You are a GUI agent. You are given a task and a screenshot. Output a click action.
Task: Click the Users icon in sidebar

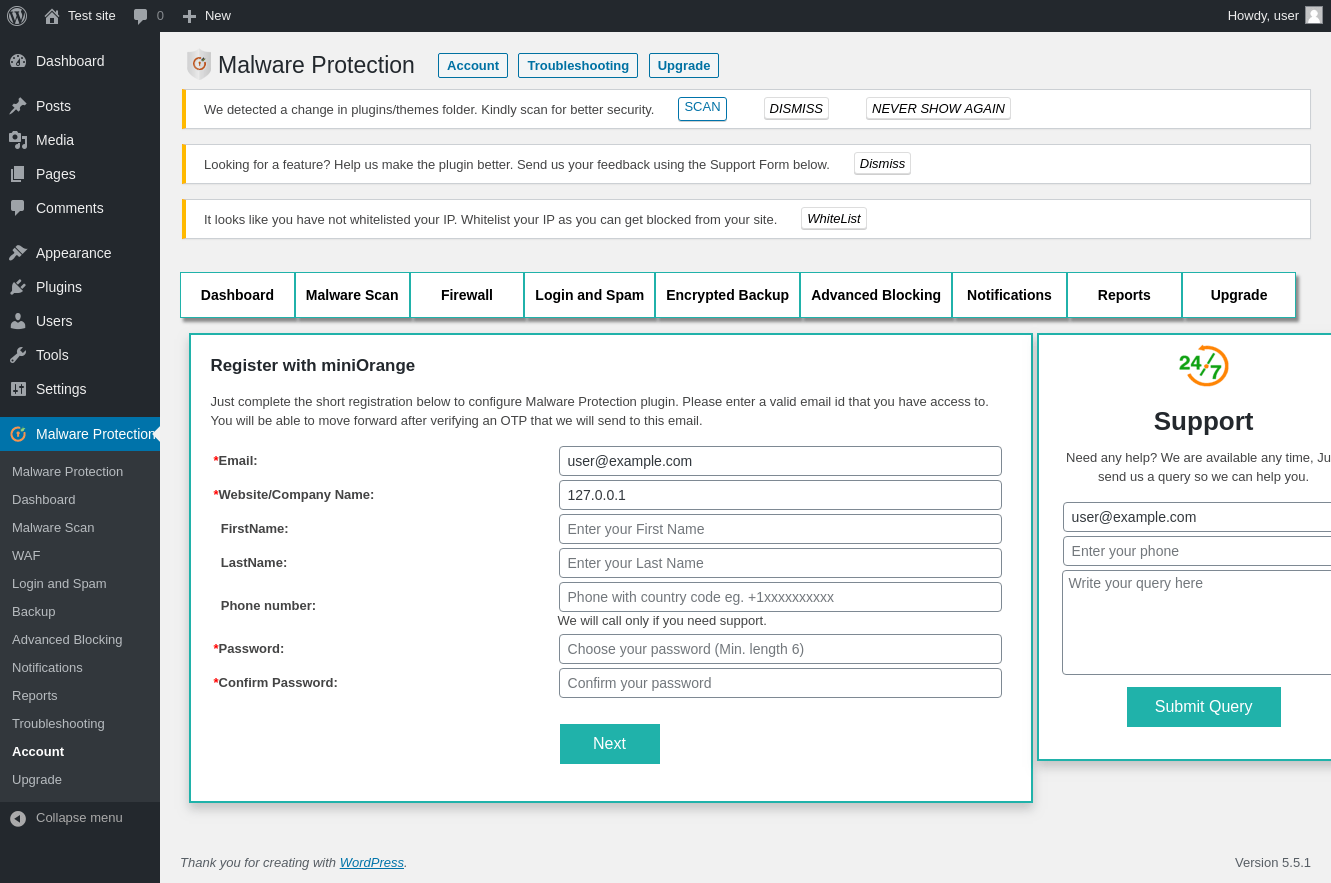click(x=18, y=321)
